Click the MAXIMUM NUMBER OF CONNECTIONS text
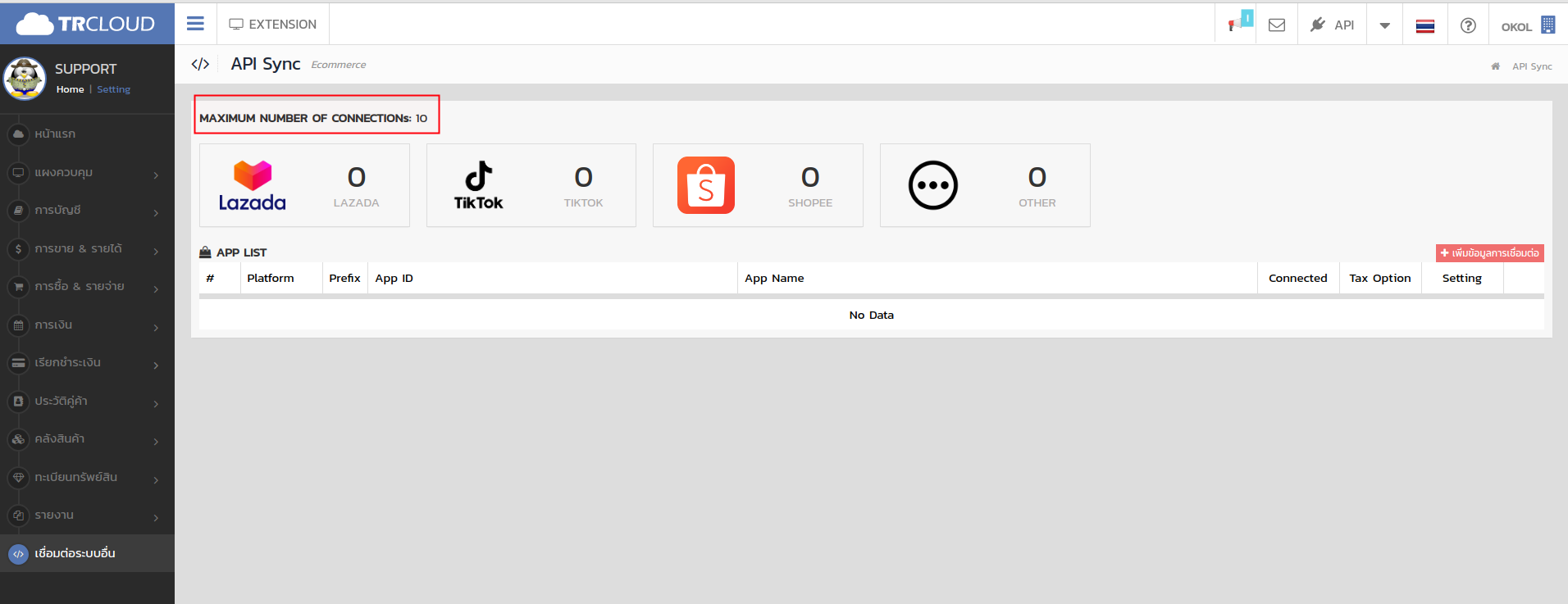The image size is (1568, 604). coord(313,118)
